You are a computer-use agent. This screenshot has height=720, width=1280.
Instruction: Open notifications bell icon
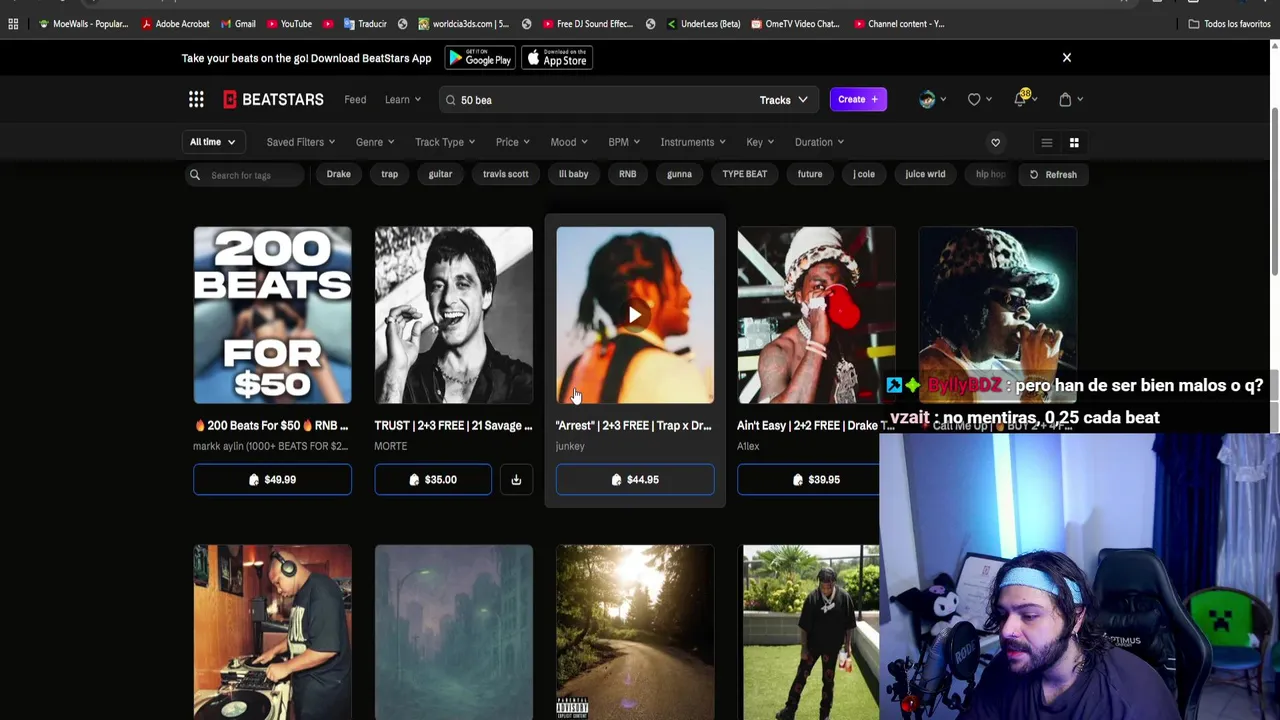(1021, 98)
